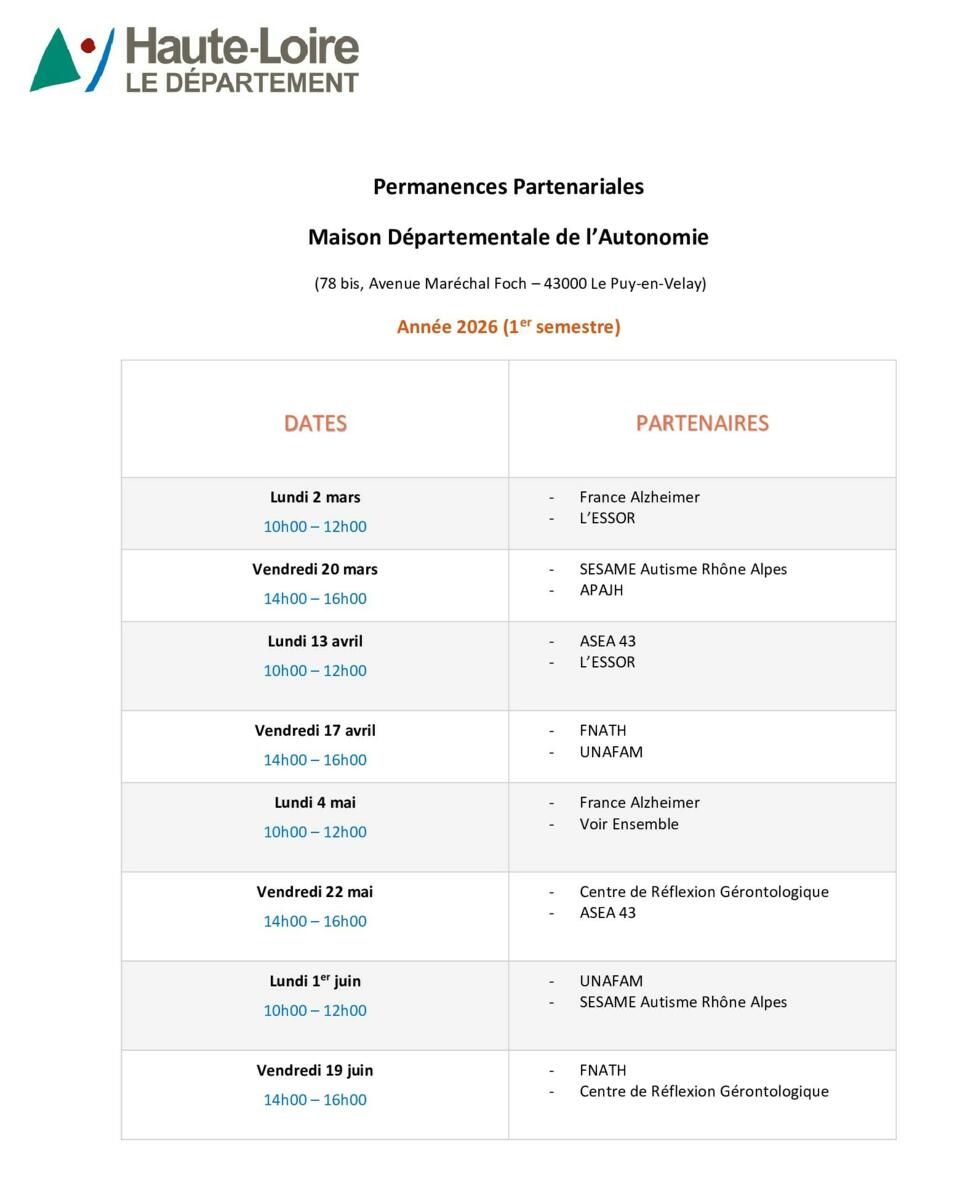The image size is (957, 1200).
Task: Click UNAFAM in the Lundi 1er juin row
Action: pos(611,981)
